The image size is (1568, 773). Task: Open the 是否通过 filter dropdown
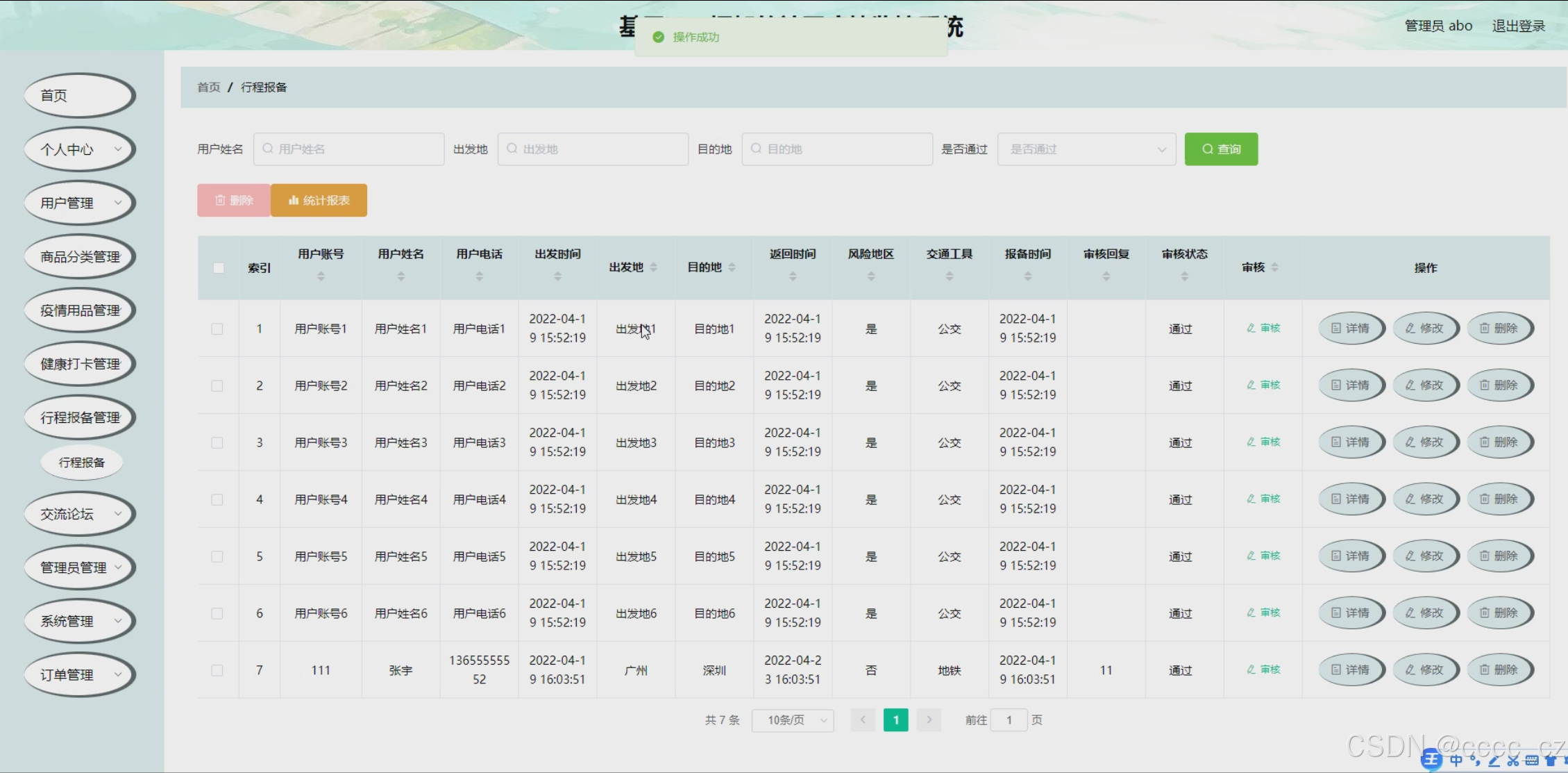1086,149
